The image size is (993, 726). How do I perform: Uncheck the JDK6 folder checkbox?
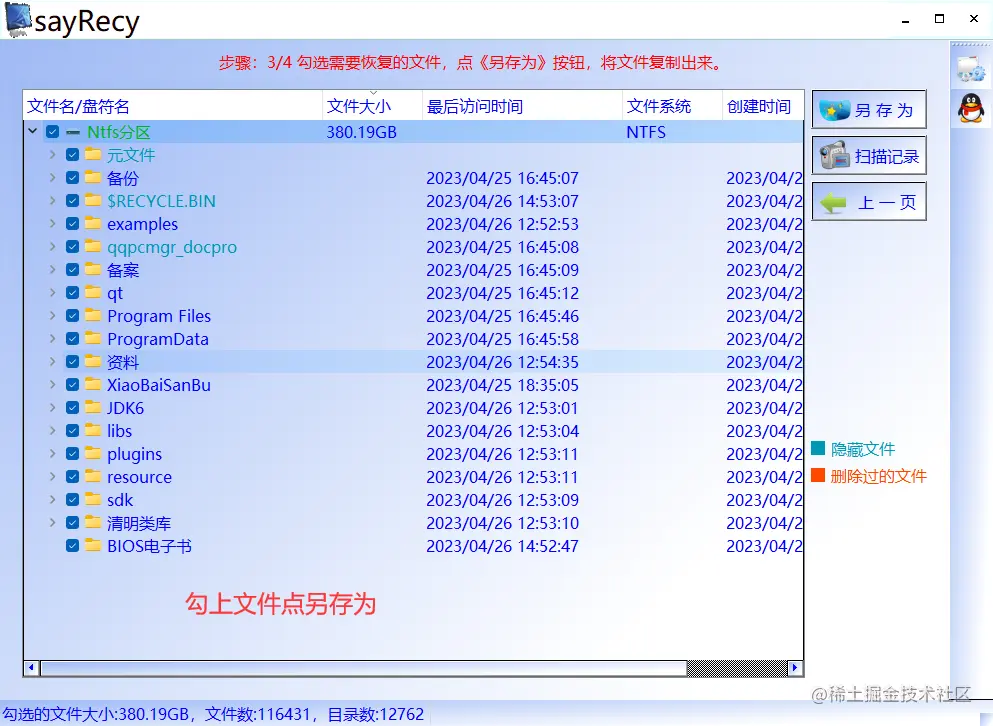coord(72,407)
